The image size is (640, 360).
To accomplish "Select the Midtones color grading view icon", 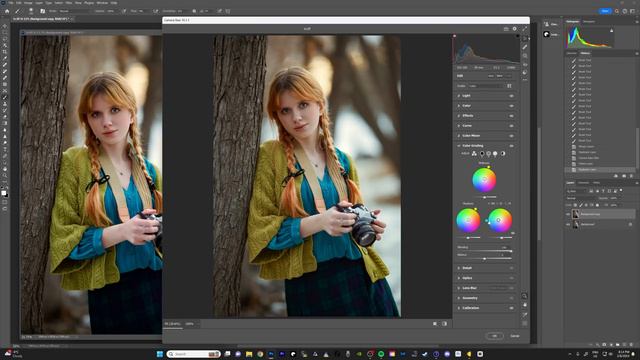I will coord(489,153).
